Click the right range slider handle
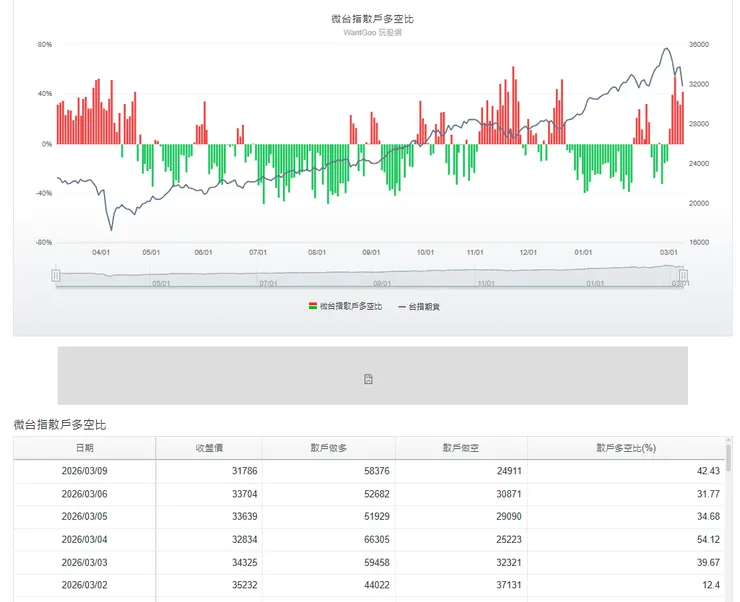The height and width of the screenshot is (602, 740). [683, 276]
